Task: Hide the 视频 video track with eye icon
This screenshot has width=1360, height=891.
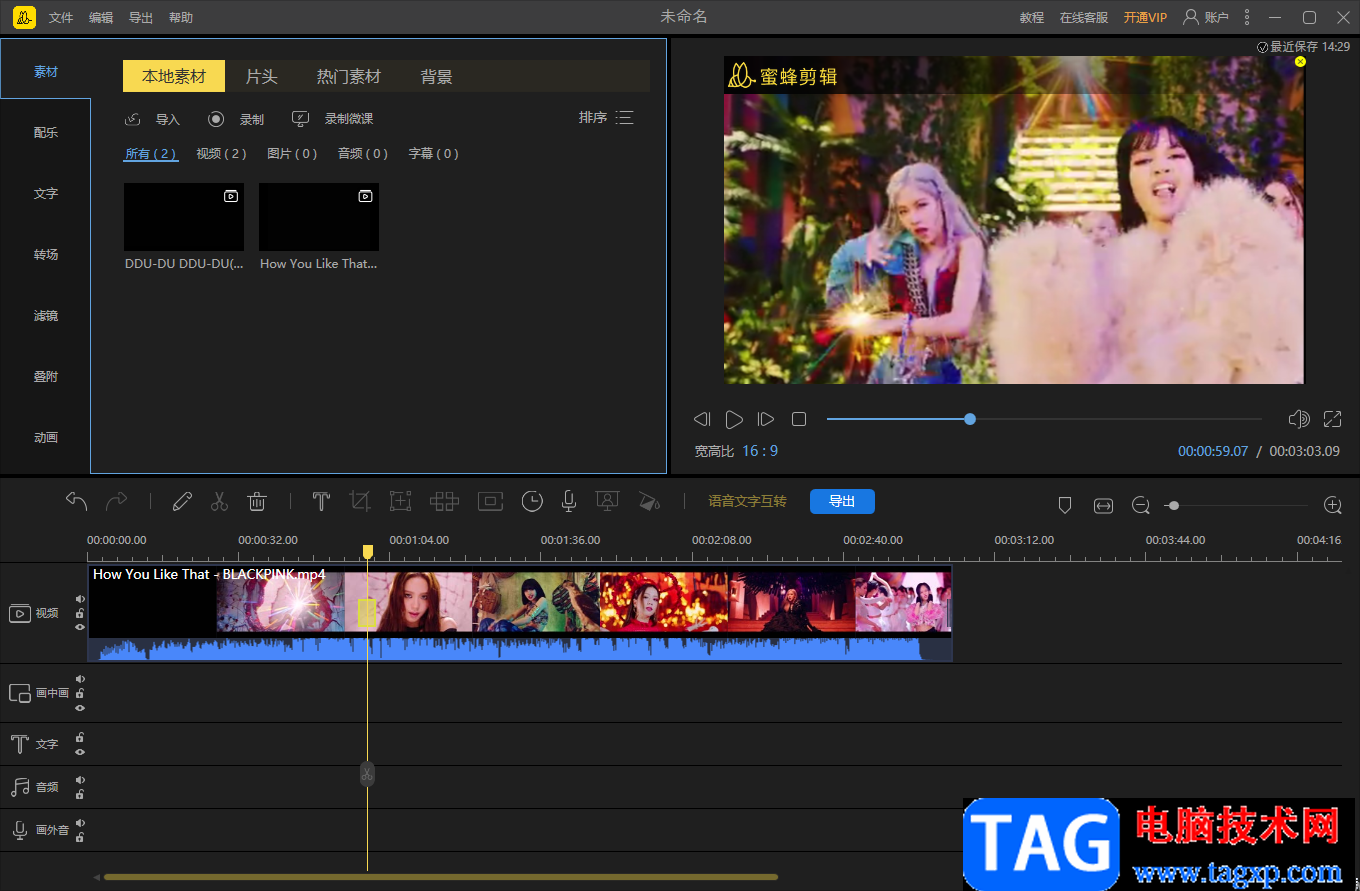Action: [x=80, y=627]
